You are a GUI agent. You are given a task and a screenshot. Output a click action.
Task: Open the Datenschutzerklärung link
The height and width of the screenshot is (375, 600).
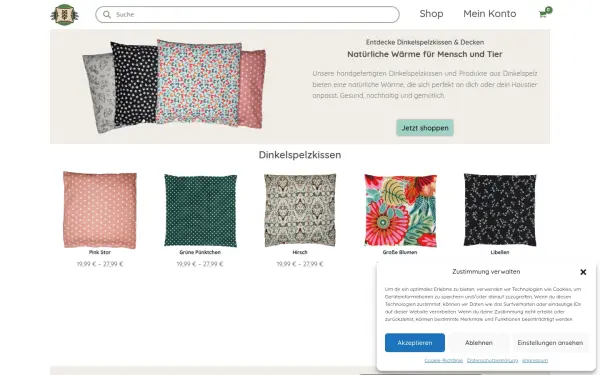pos(492,360)
